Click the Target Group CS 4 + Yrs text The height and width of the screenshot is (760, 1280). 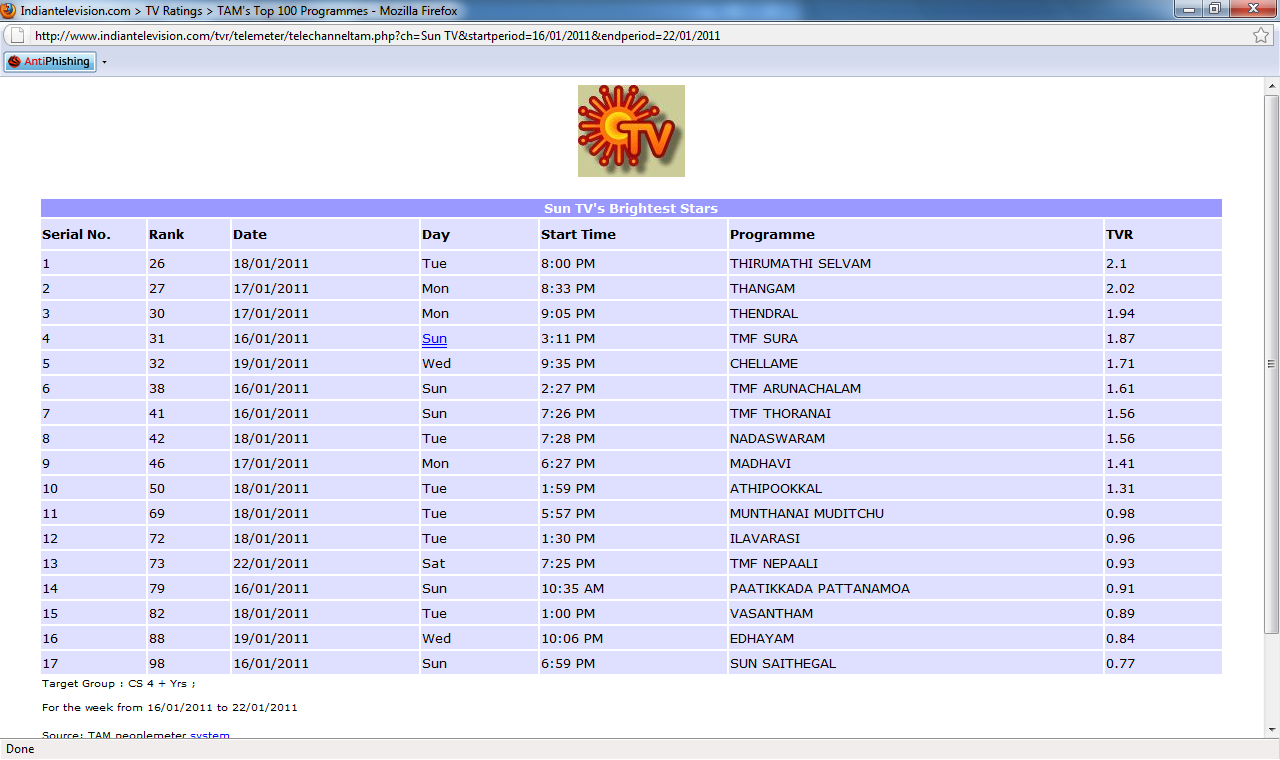118,684
